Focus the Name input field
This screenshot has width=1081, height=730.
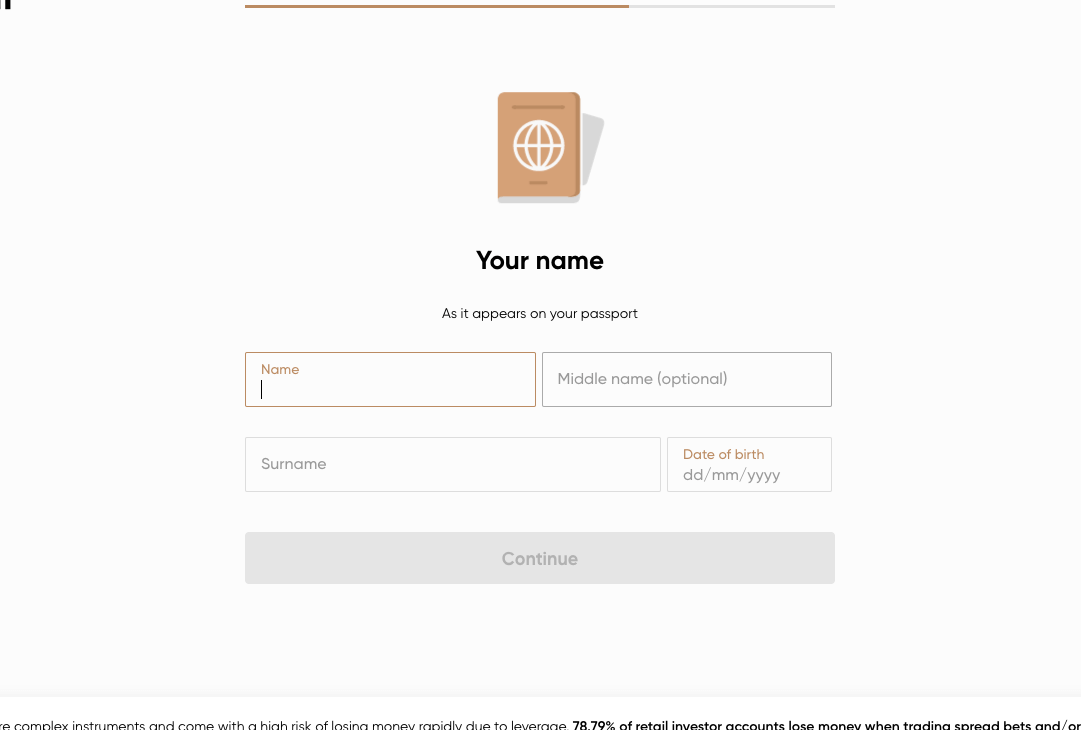pos(390,379)
